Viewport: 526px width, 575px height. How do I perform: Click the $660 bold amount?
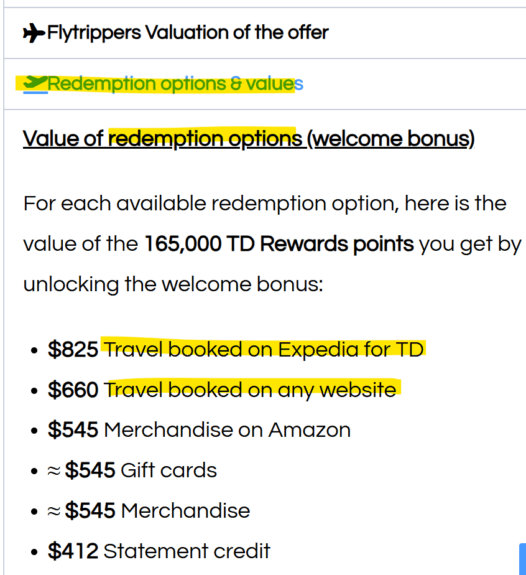pos(73,389)
